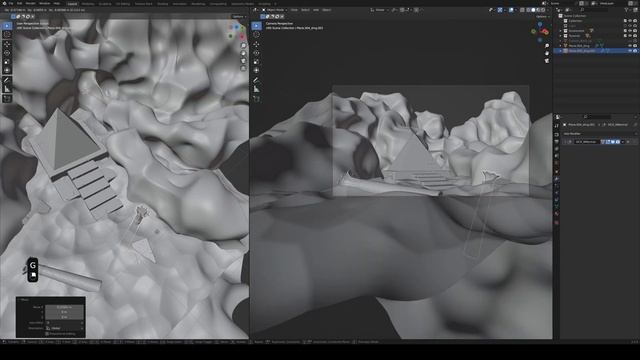
Task: Add a new workspace with plus tab
Action: click(275, 4)
